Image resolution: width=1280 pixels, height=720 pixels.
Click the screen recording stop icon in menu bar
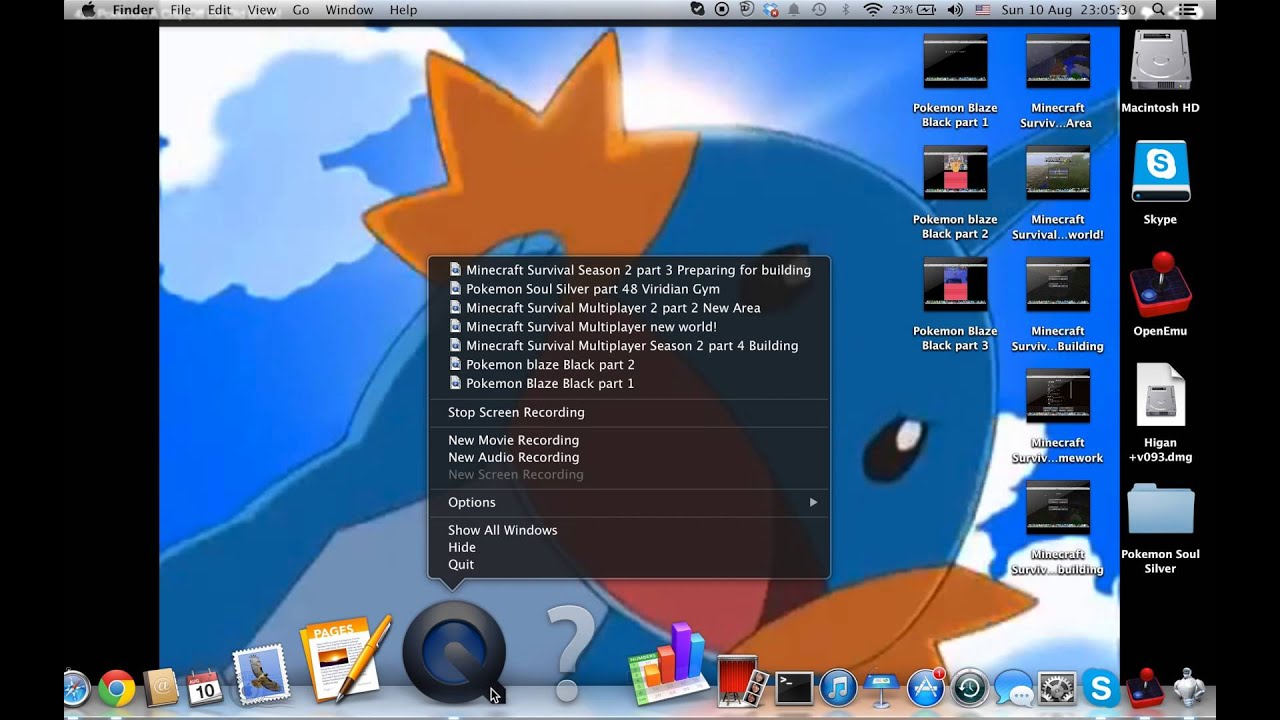pos(722,10)
